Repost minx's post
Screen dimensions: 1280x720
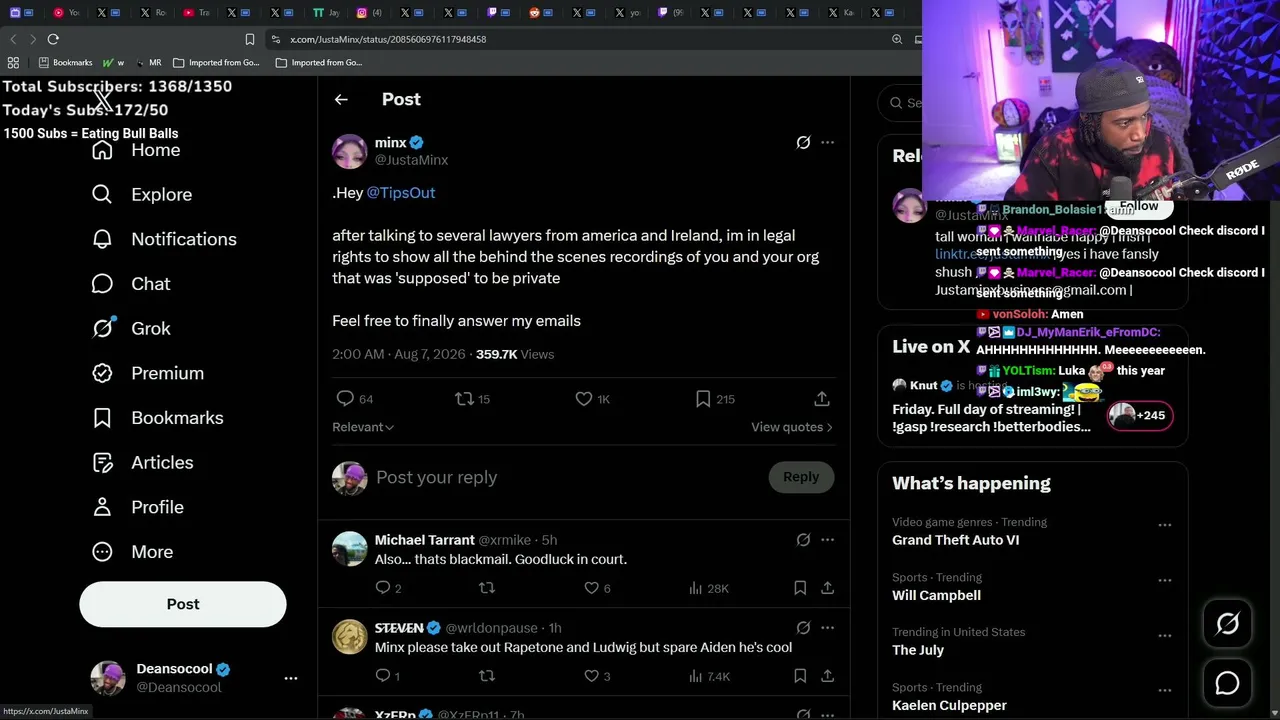464,398
